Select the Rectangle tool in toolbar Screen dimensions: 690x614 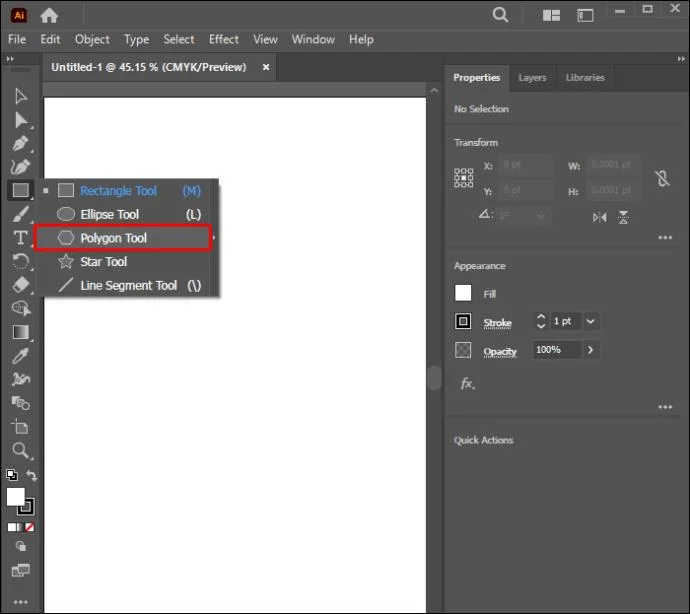(20, 191)
